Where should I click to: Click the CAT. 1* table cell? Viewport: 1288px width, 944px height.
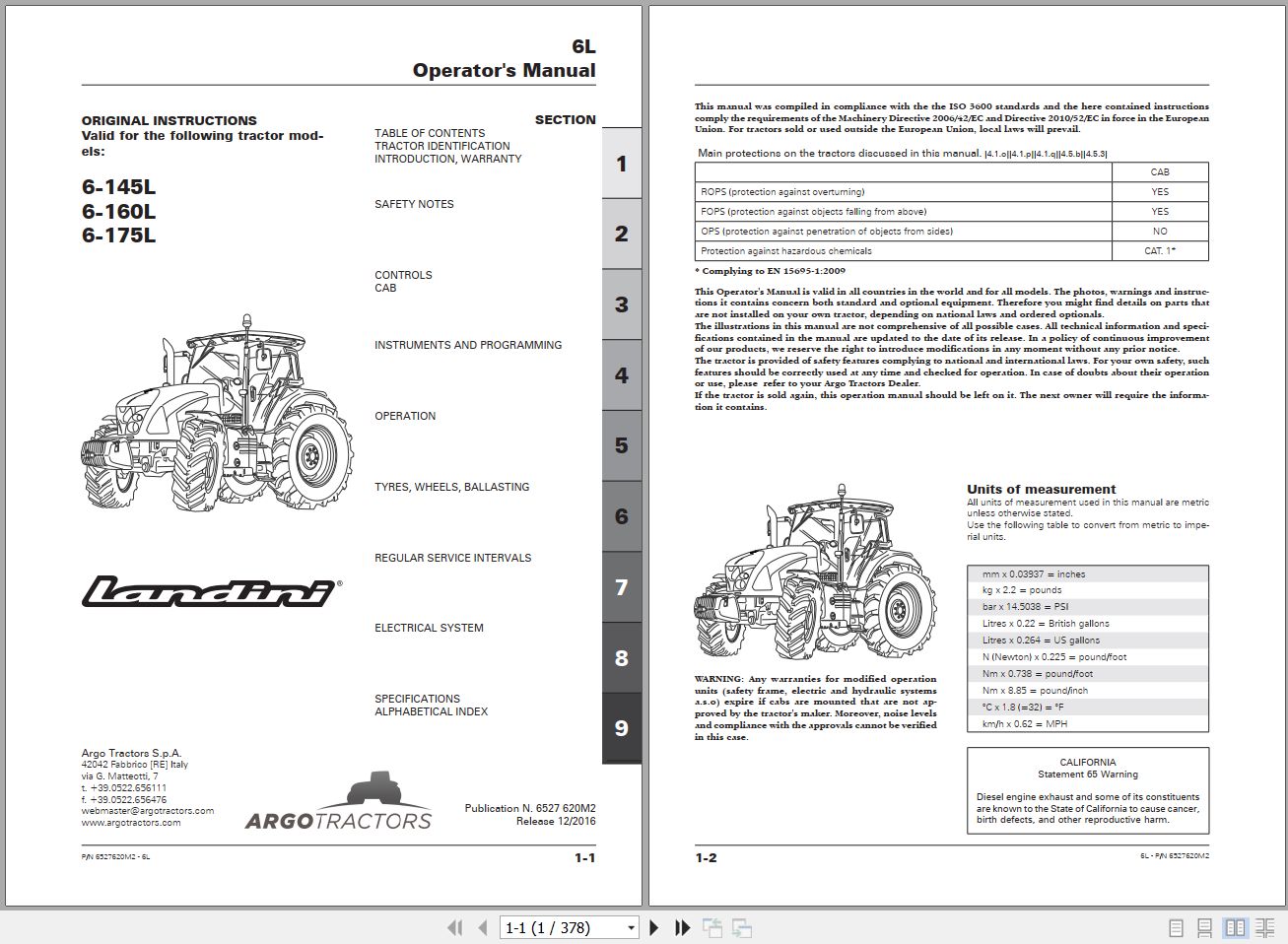[1160, 251]
